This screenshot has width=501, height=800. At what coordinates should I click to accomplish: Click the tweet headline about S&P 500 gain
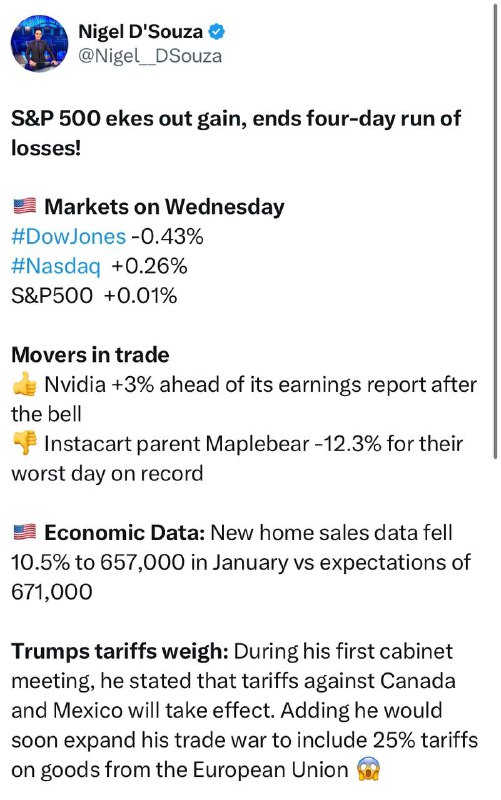pos(236,133)
